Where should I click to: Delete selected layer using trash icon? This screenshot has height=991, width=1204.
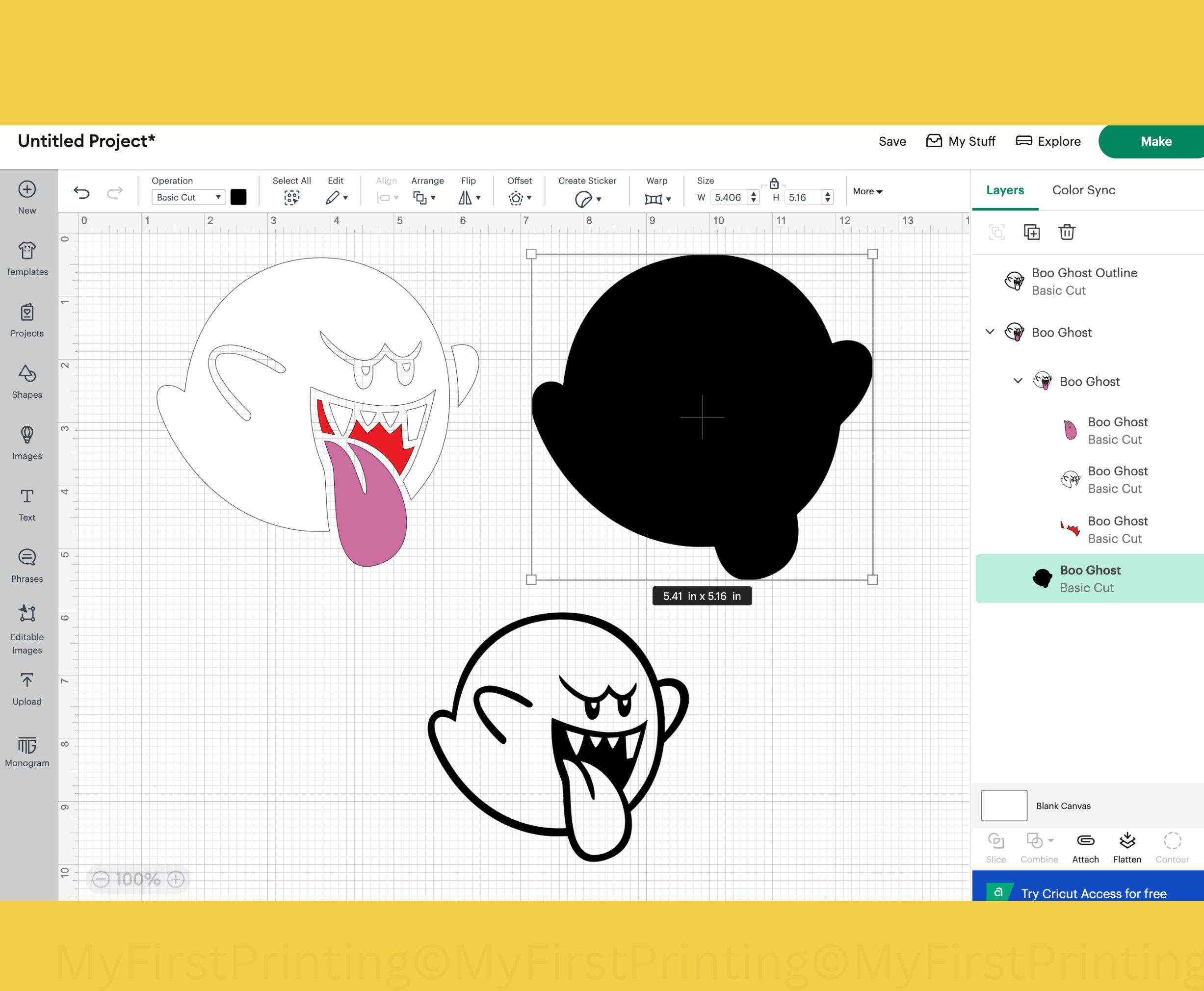pos(1067,233)
